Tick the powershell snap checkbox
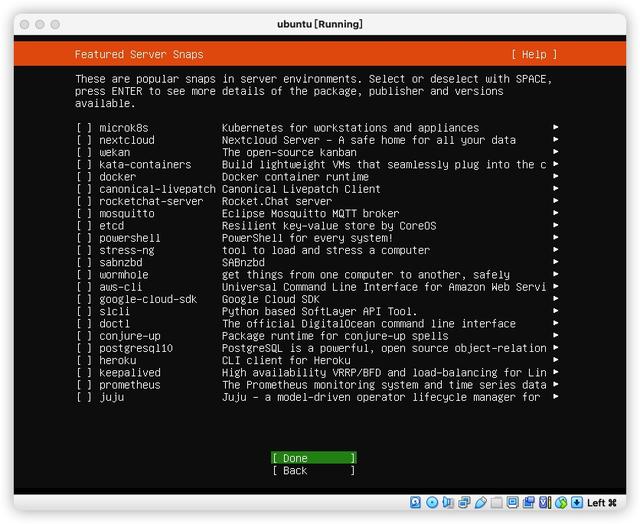This screenshot has height=524, width=640. 84,238
